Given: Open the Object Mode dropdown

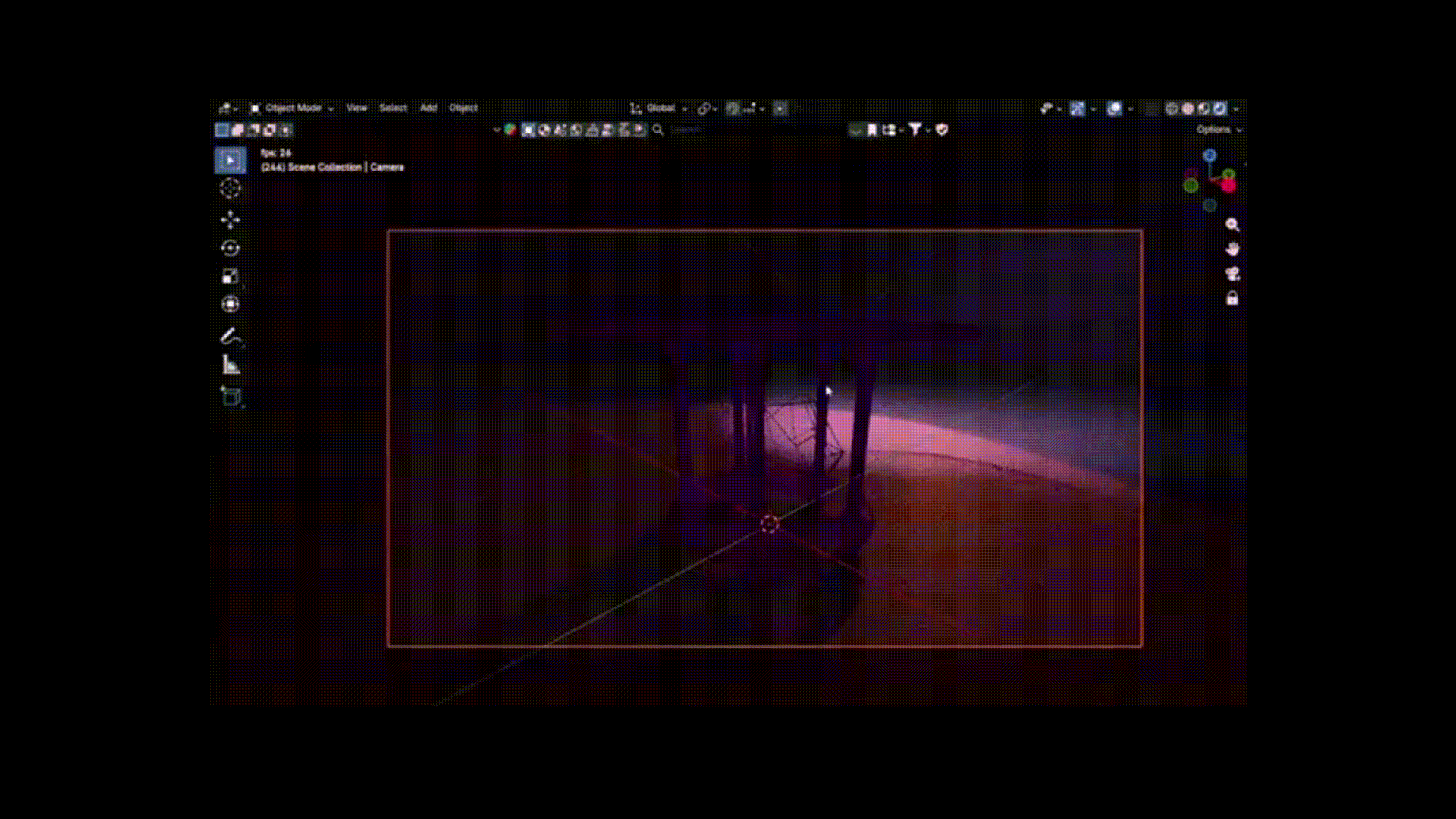Looking at the screenshot, I should [293, 108].
